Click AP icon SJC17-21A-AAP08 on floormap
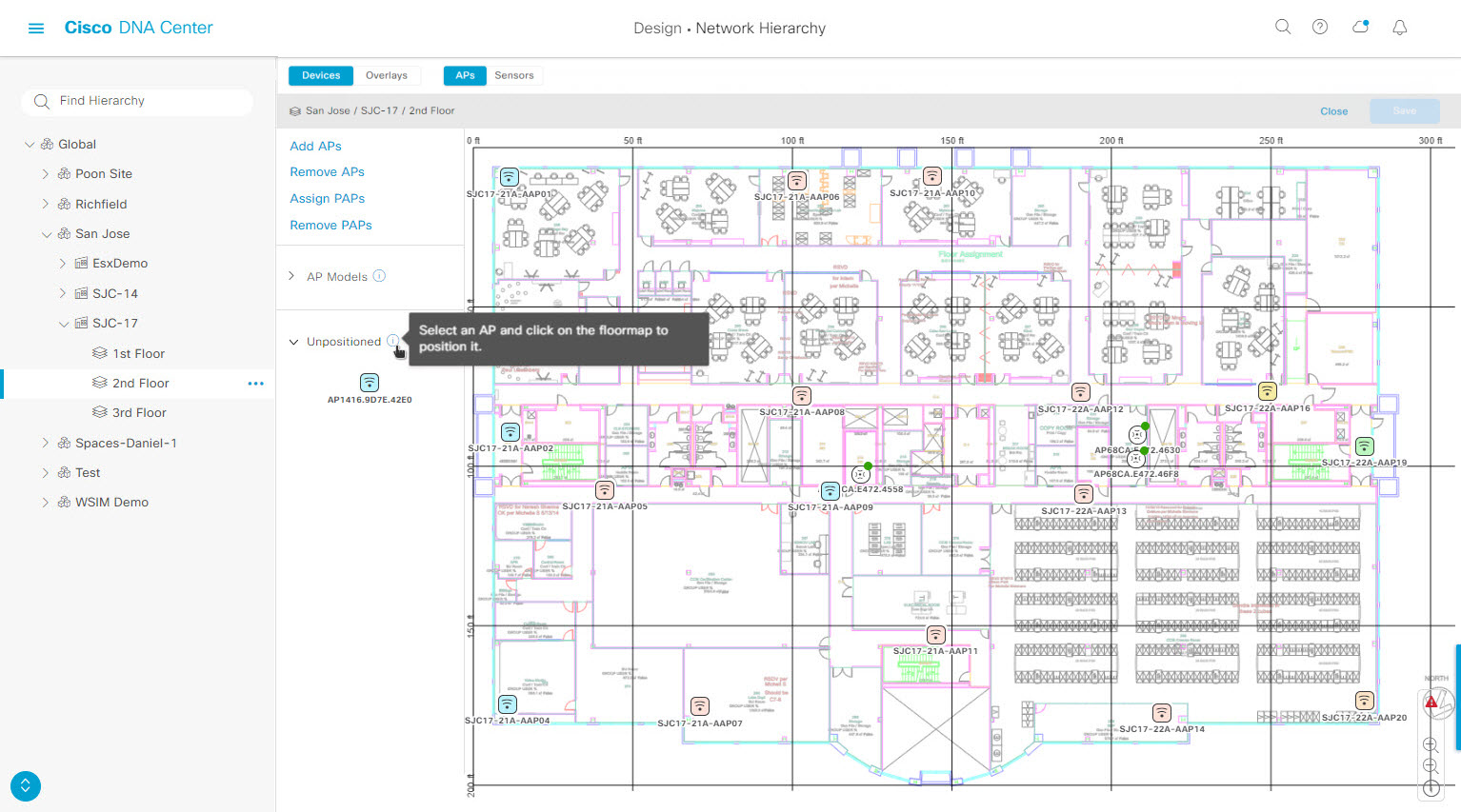The width and height of the screenshot is (1461, 812). point(802,396)
